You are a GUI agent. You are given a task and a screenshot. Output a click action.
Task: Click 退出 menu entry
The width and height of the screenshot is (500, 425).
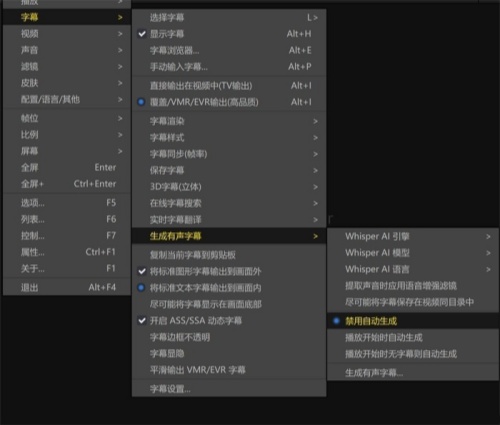[x=67, y=287]
